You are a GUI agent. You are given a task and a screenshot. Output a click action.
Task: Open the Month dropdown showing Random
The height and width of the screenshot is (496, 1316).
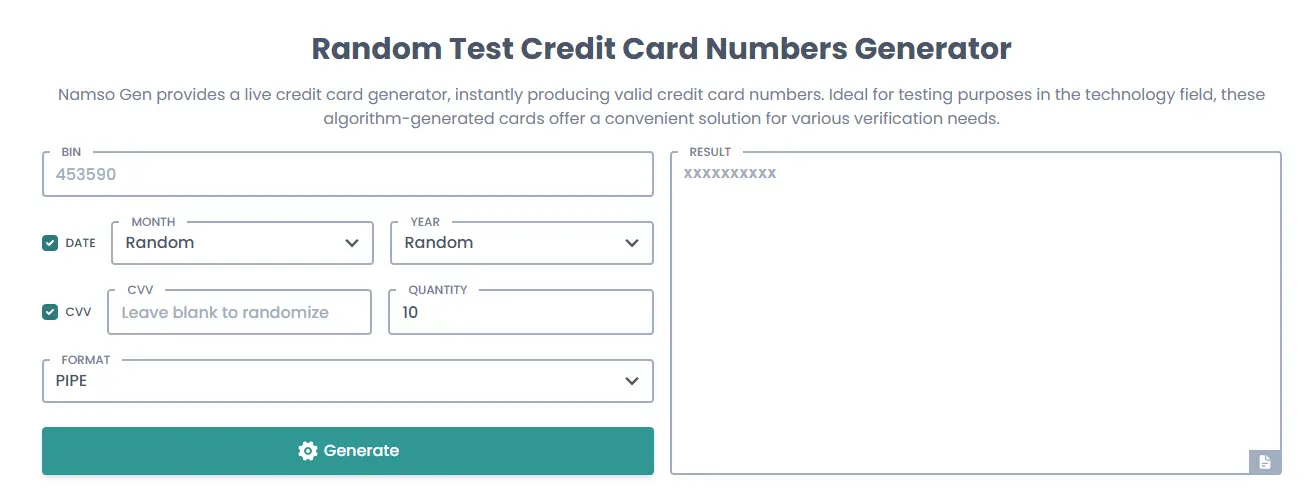point(230,243)
